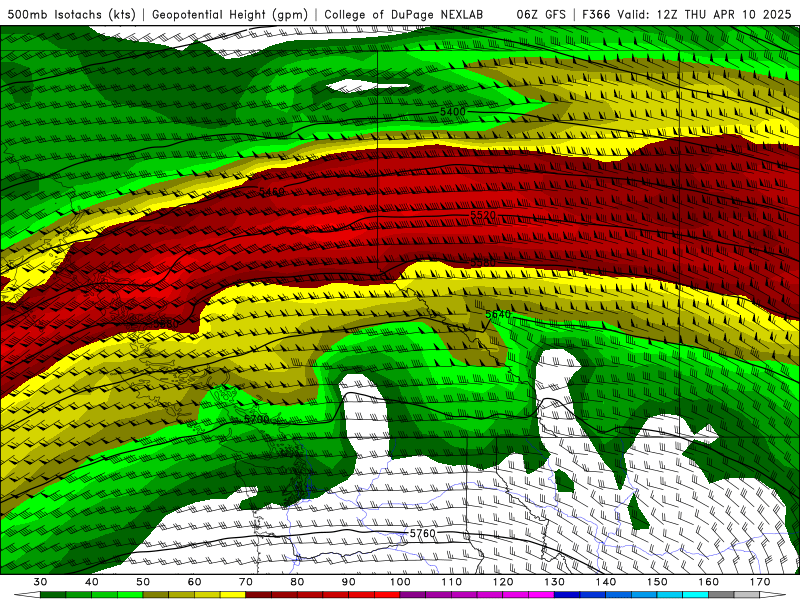This screenshot has width=800, height=600.
Task: Select the bright red swatch ending at 100
Action: point(387,595)
